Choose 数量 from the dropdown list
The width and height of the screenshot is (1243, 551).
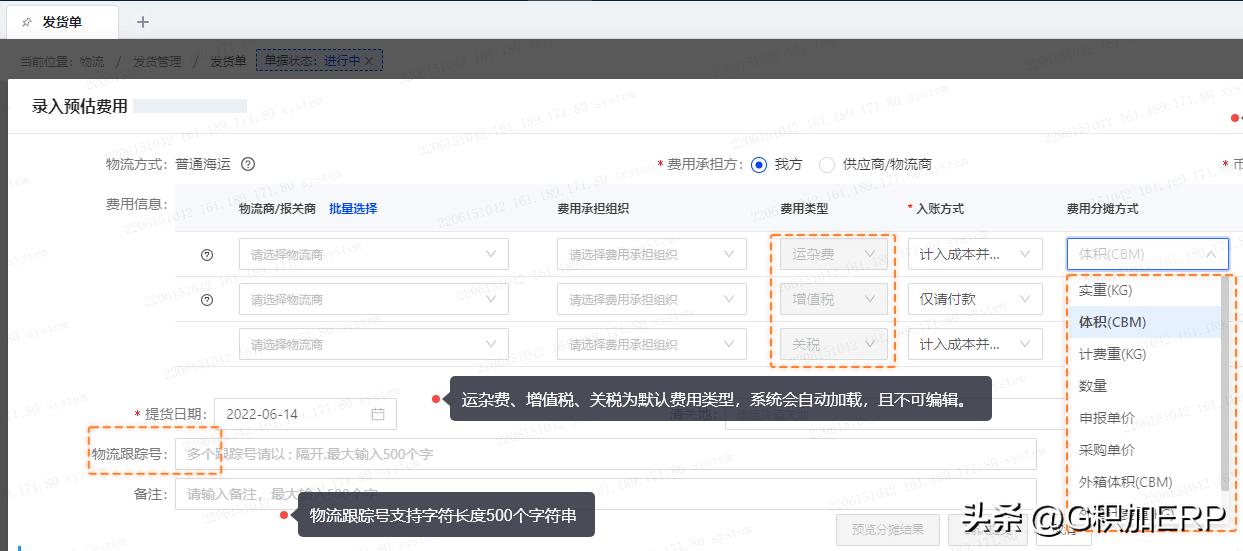pos(1144,386)
